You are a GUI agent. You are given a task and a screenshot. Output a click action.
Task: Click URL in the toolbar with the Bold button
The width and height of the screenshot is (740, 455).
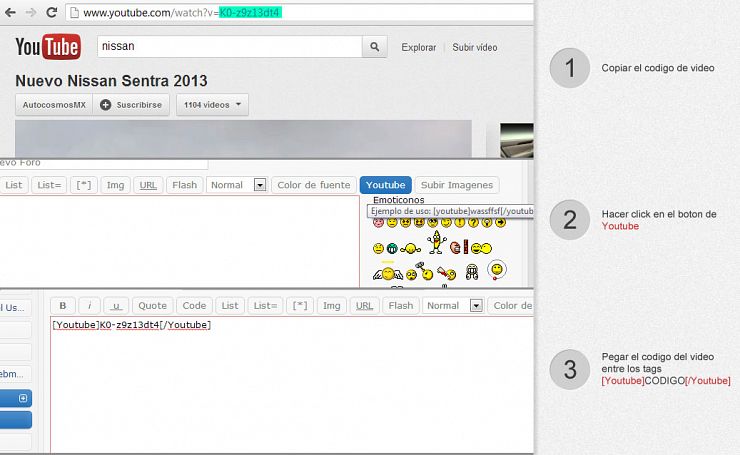[364, 306]
